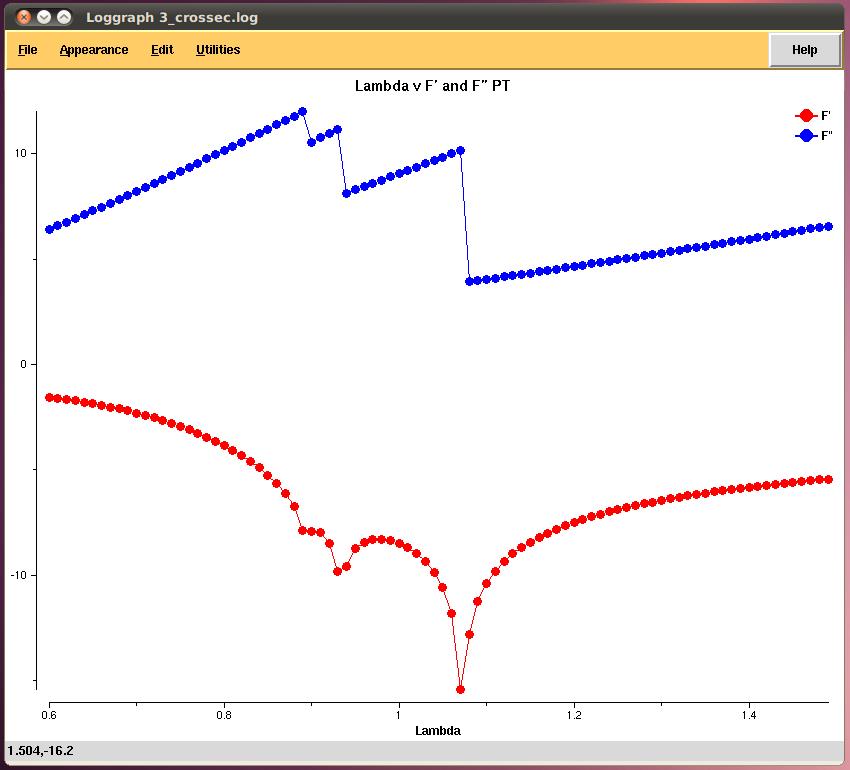The width and height of the screenshot is (850, 770).
Task: Click the x-axis label '0.8'
Action: 224,715
